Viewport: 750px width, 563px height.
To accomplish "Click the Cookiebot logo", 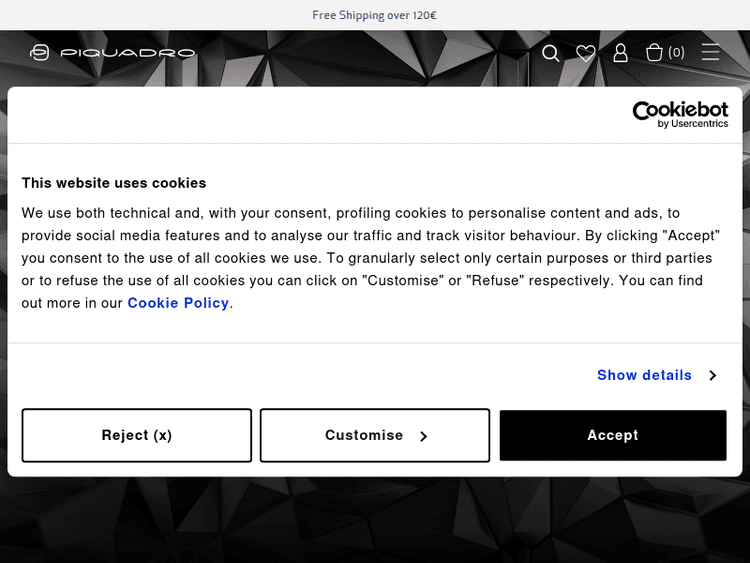I will pyautogui.click(x=680, y=111).
